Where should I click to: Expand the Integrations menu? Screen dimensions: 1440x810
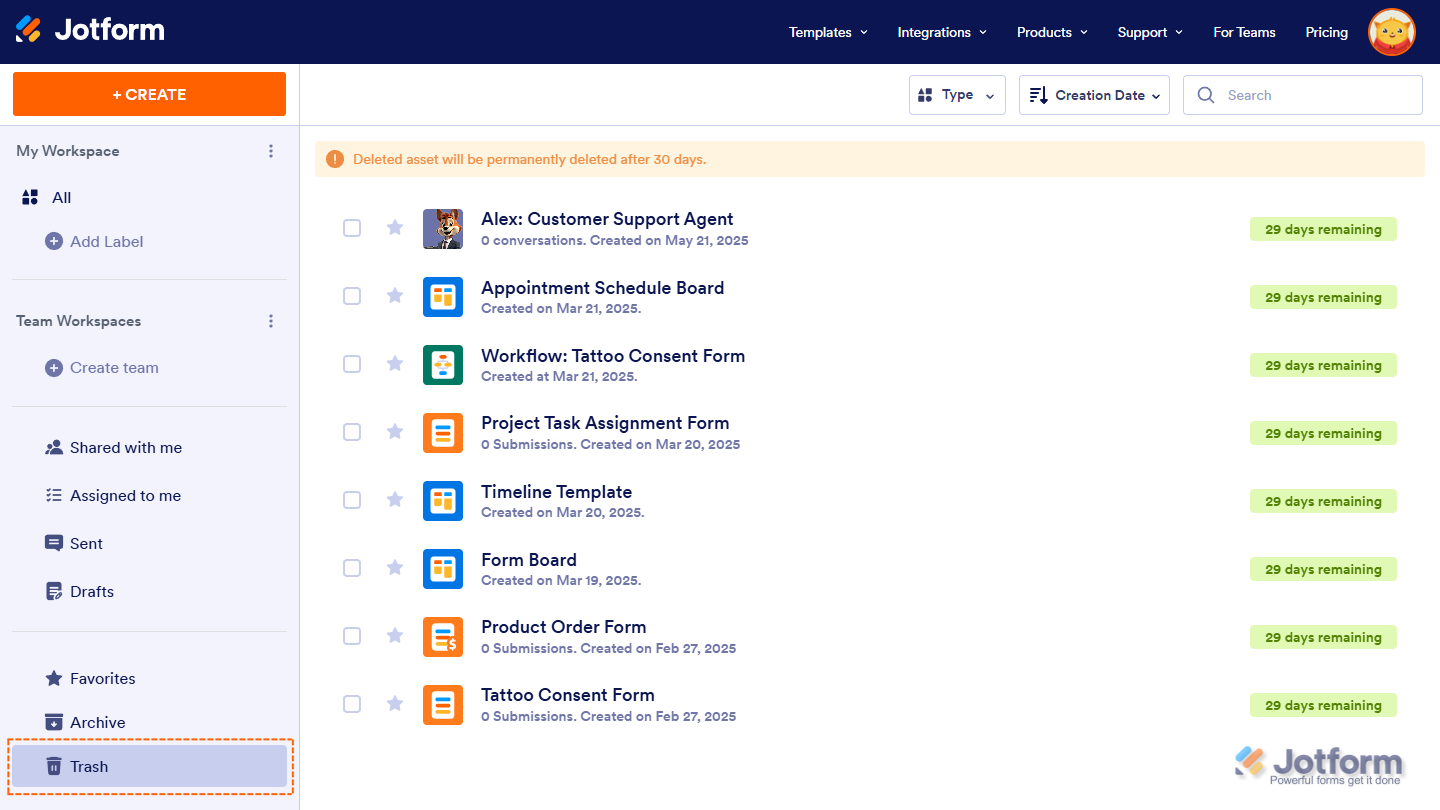942,32
